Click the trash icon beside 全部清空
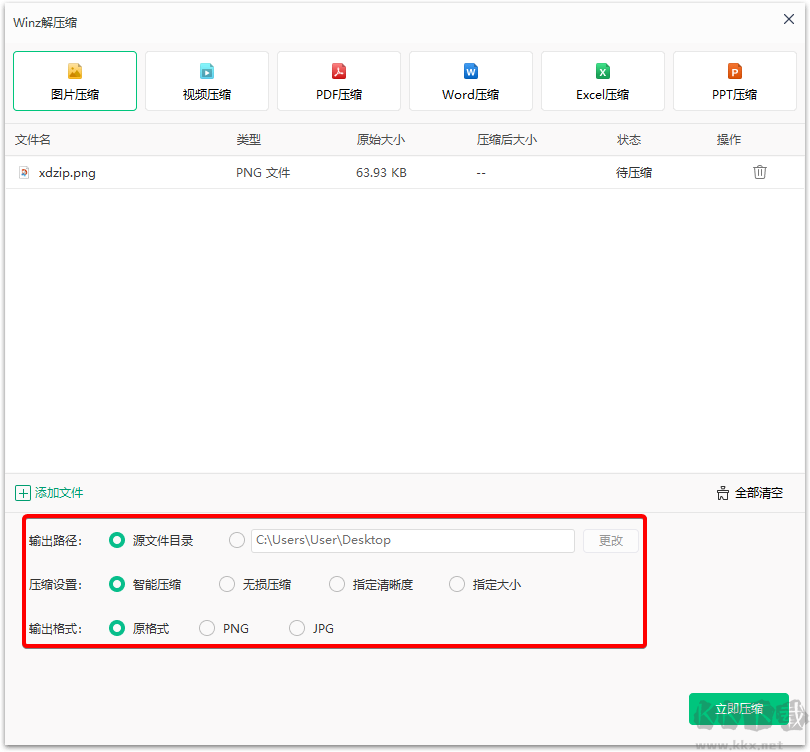This screenshot has width=810, height=752. (x=722, y=493)
